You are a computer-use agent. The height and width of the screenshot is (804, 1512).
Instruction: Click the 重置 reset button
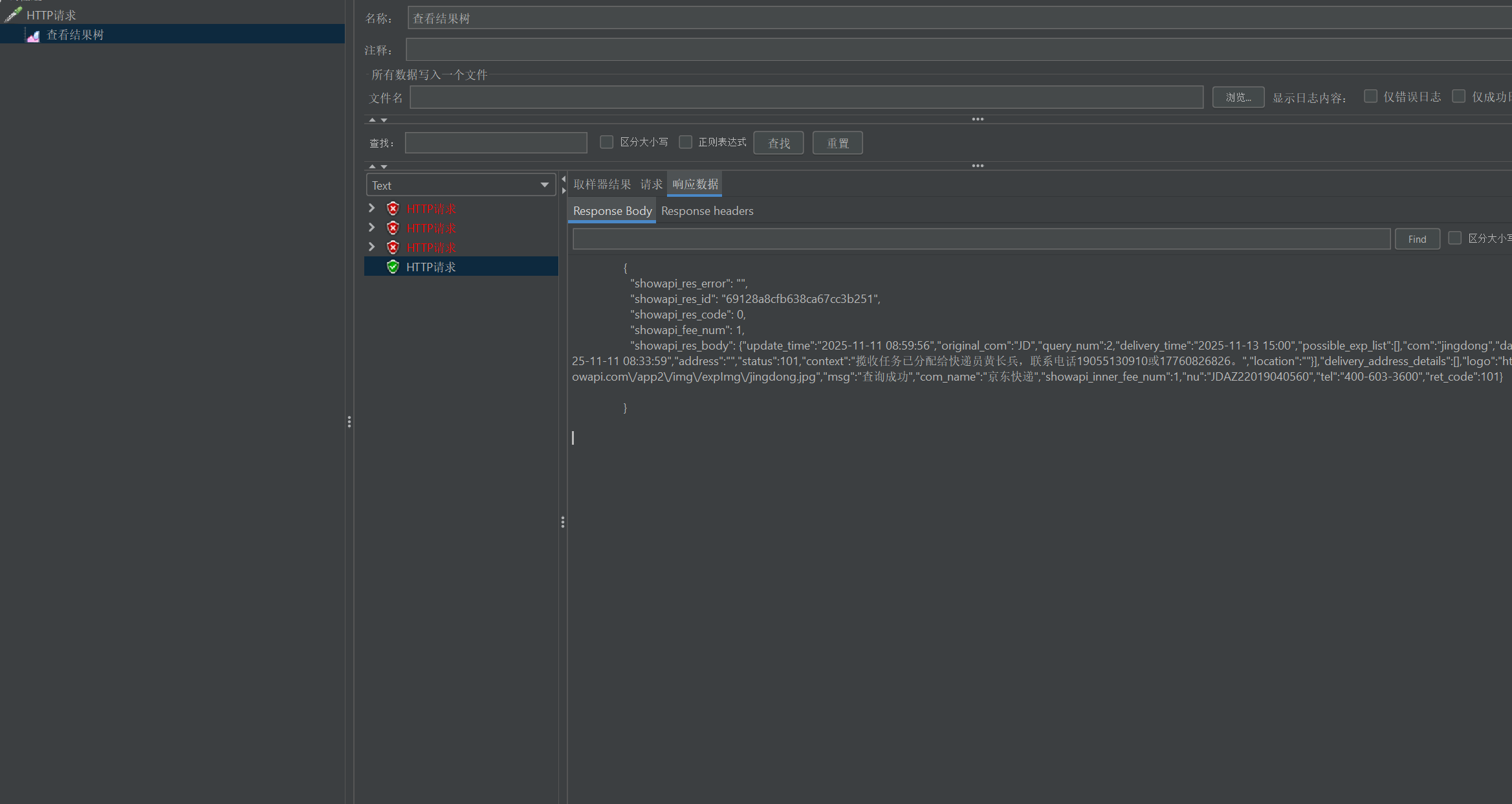coord(837,143)
